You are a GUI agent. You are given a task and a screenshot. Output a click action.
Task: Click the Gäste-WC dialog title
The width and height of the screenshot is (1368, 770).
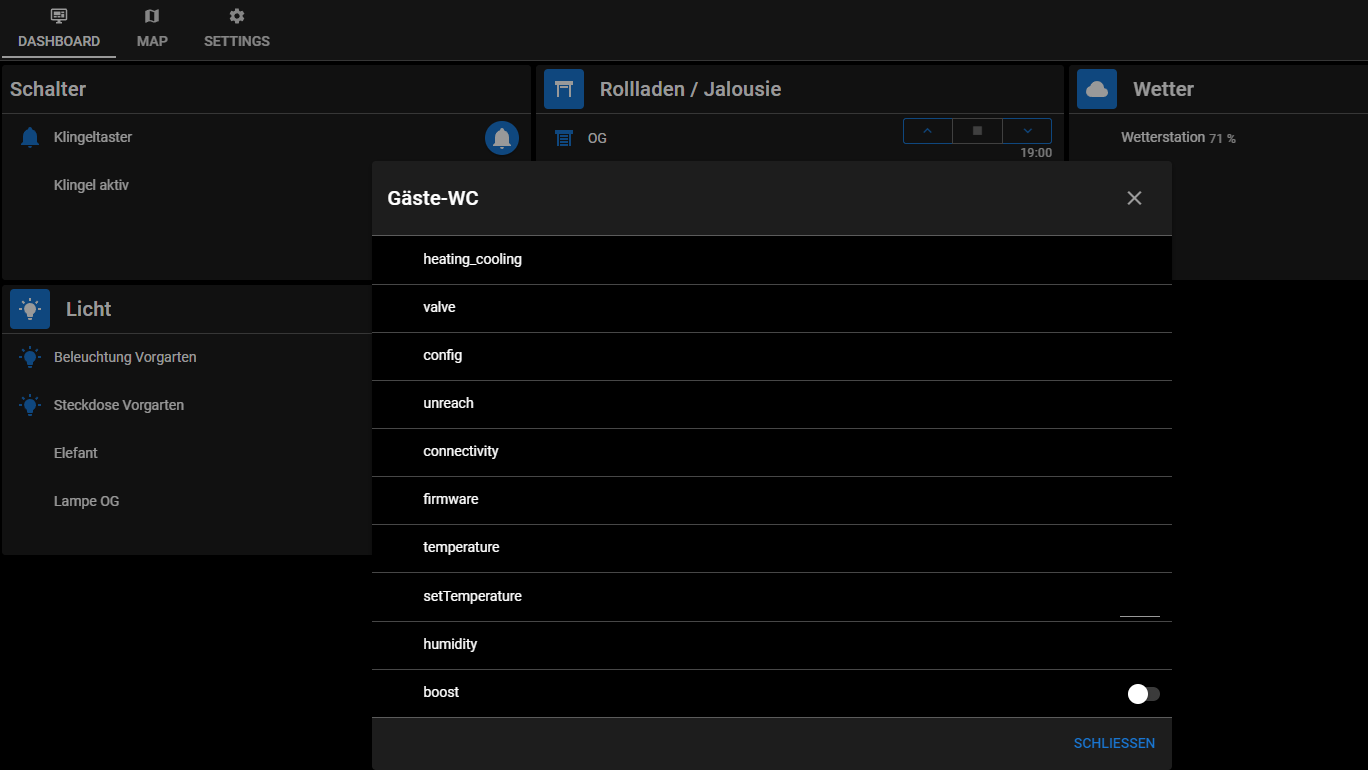(x=433, y=198)
